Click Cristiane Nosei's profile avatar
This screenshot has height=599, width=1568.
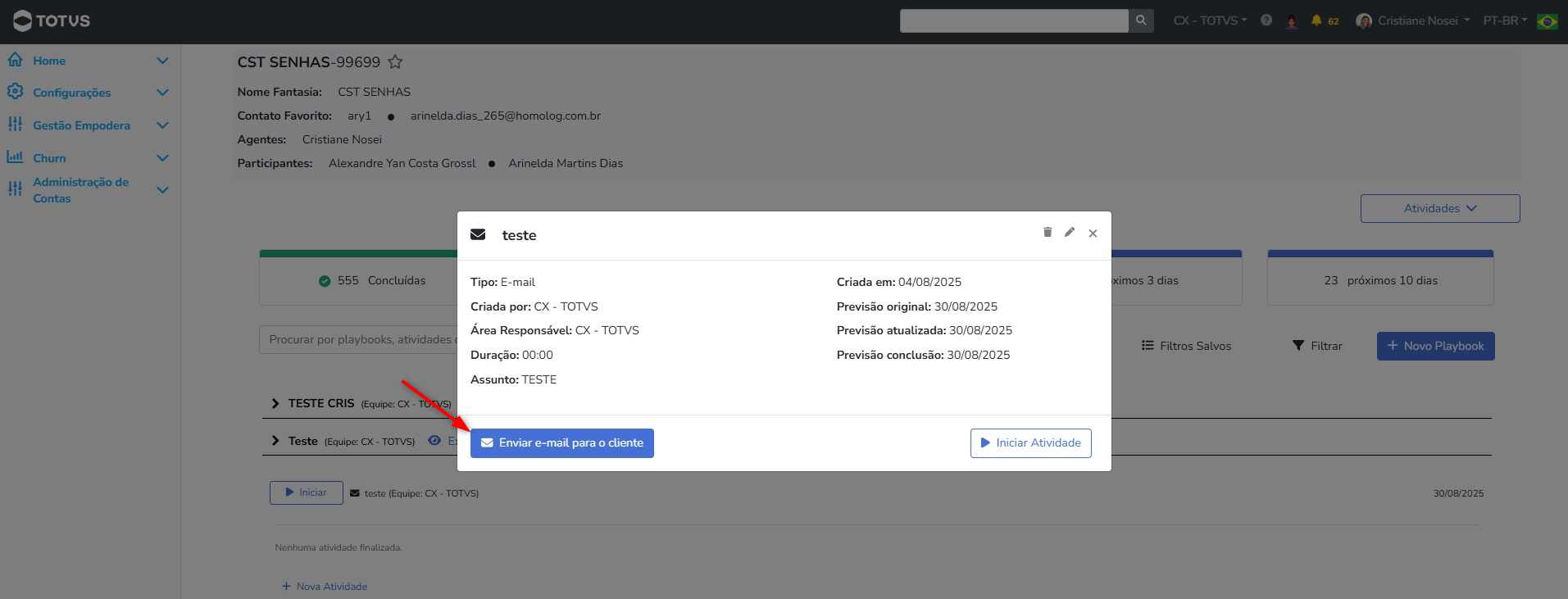[x=1364, y=21]
